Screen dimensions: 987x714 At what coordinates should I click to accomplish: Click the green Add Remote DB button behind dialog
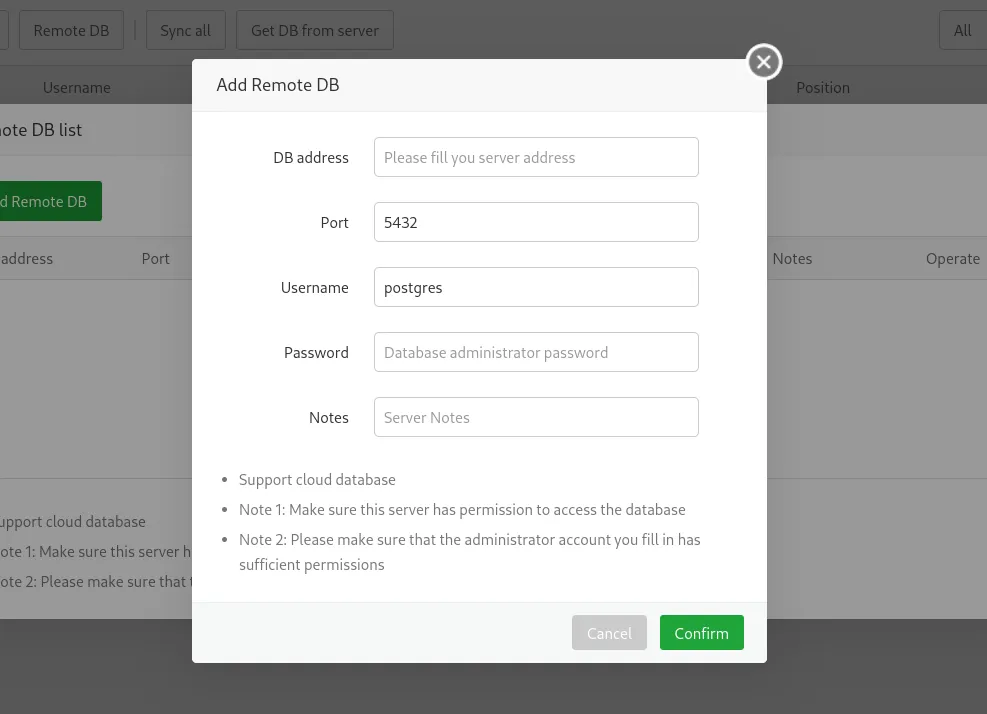click(50, 201)
